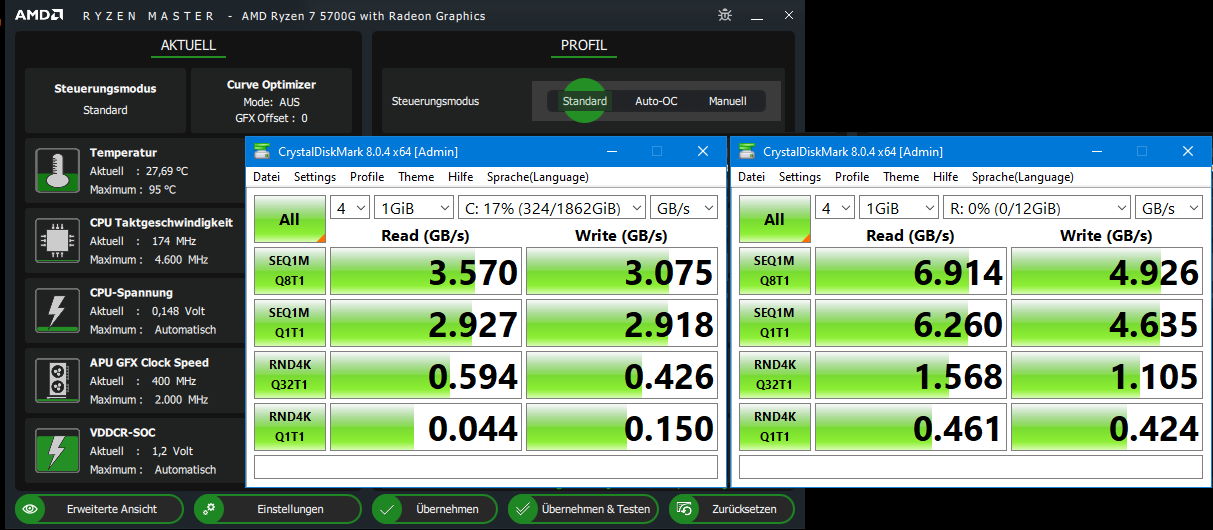Image resolution: width=1213 pixels, height=530 pixels.
Task: Select Manuell control mode
Action: pos(727,101)
